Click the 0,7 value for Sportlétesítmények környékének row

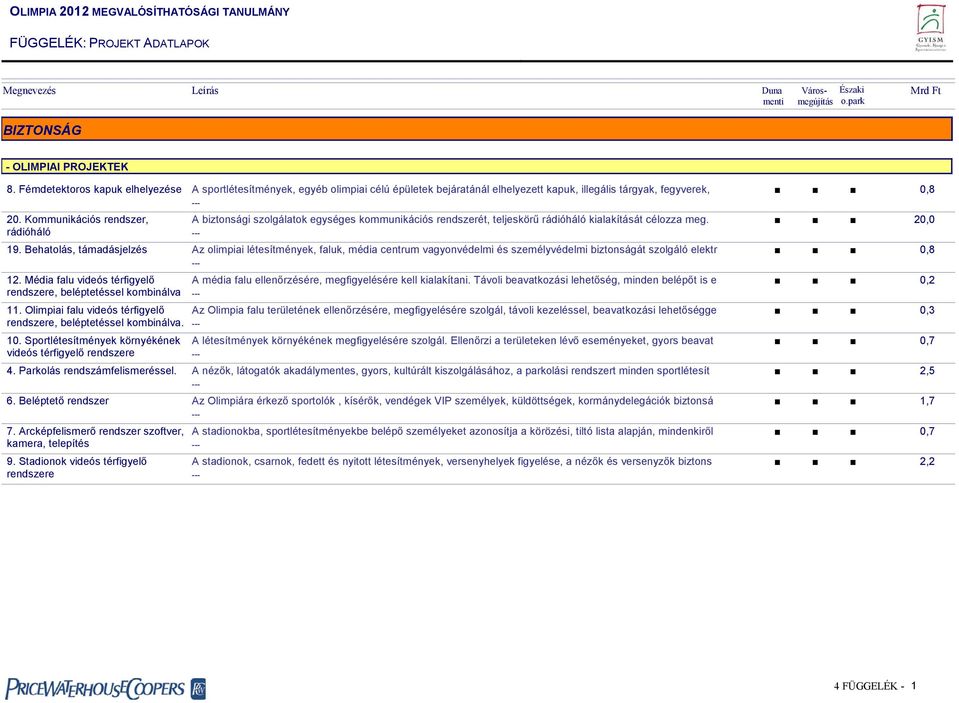(927, 341)
